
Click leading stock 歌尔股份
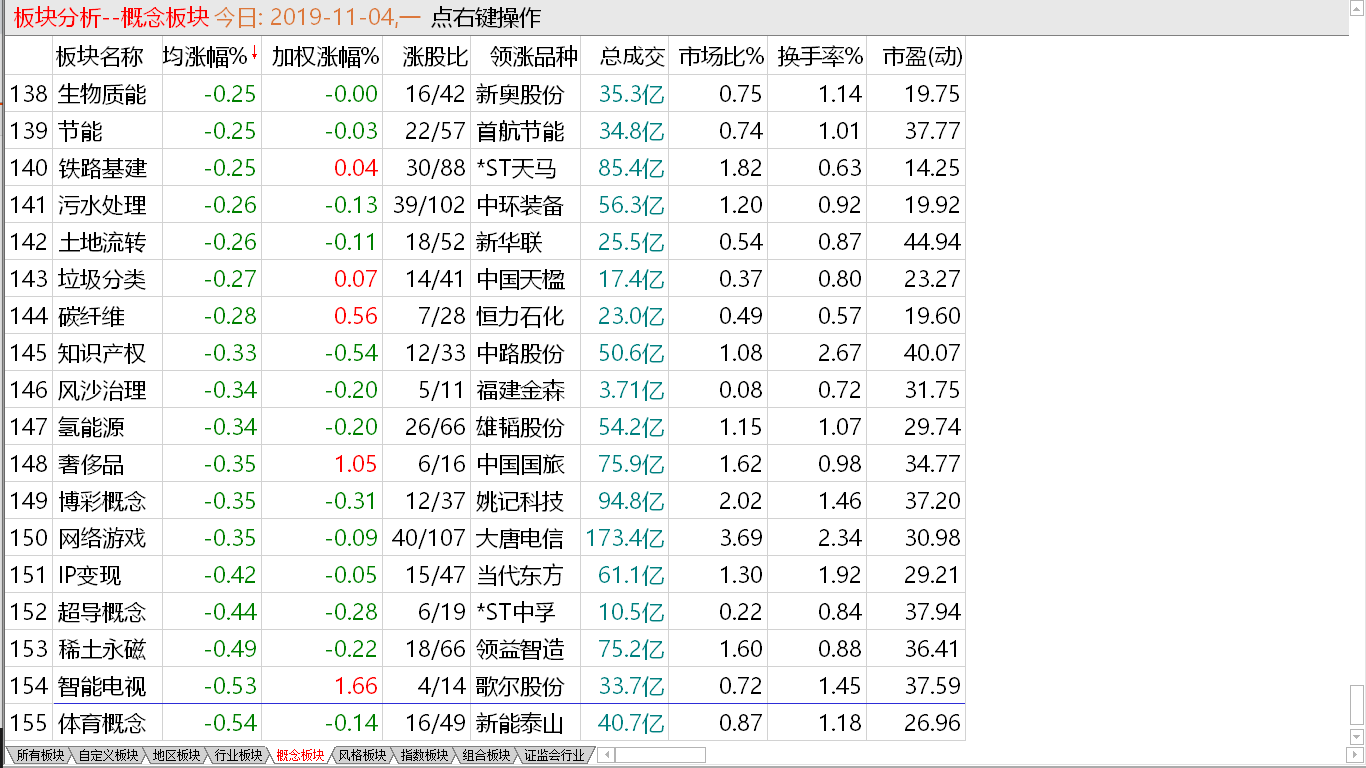pyautogui.click(x=520, y=686)
